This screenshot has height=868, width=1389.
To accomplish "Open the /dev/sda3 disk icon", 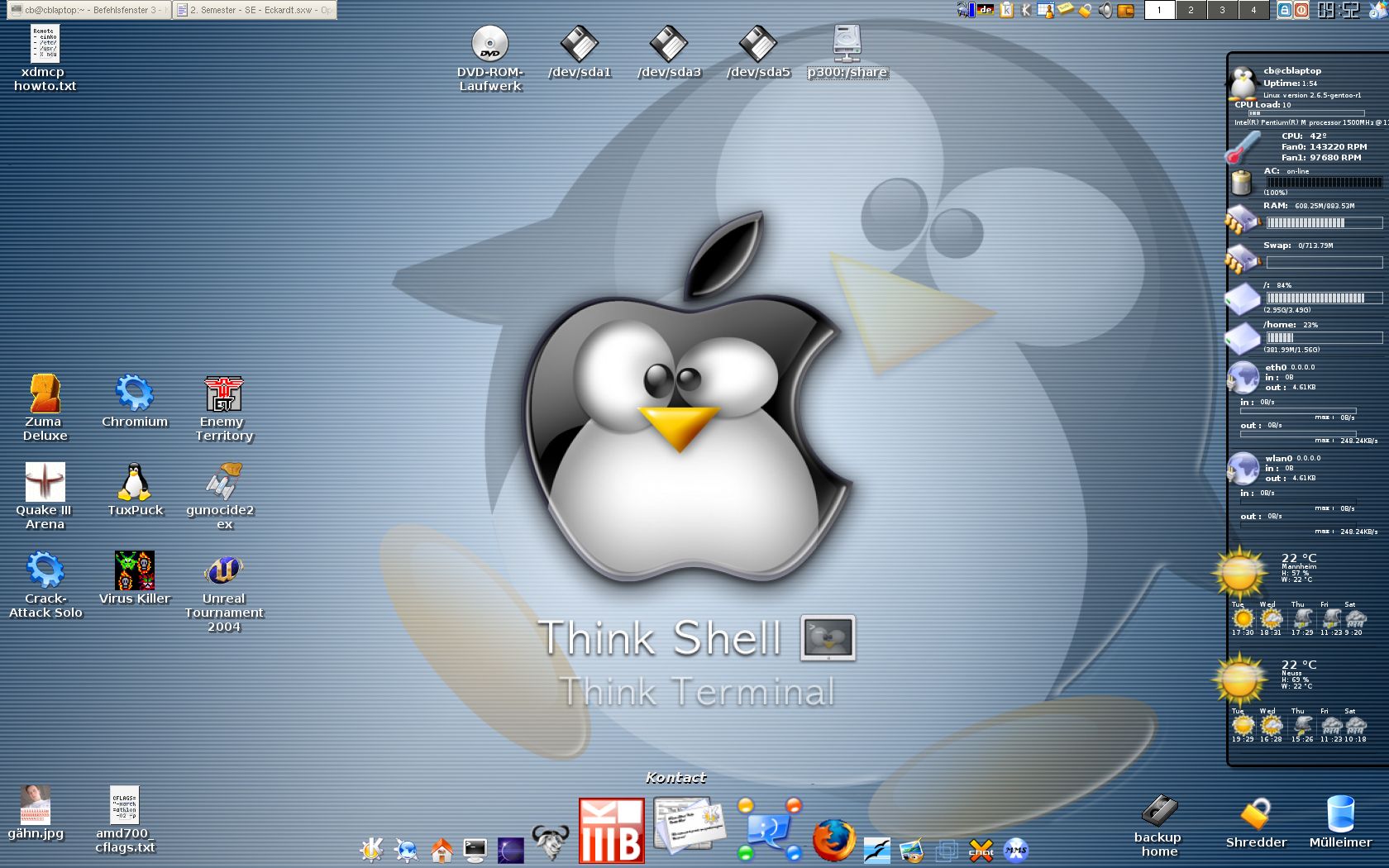I will point(669,53).
